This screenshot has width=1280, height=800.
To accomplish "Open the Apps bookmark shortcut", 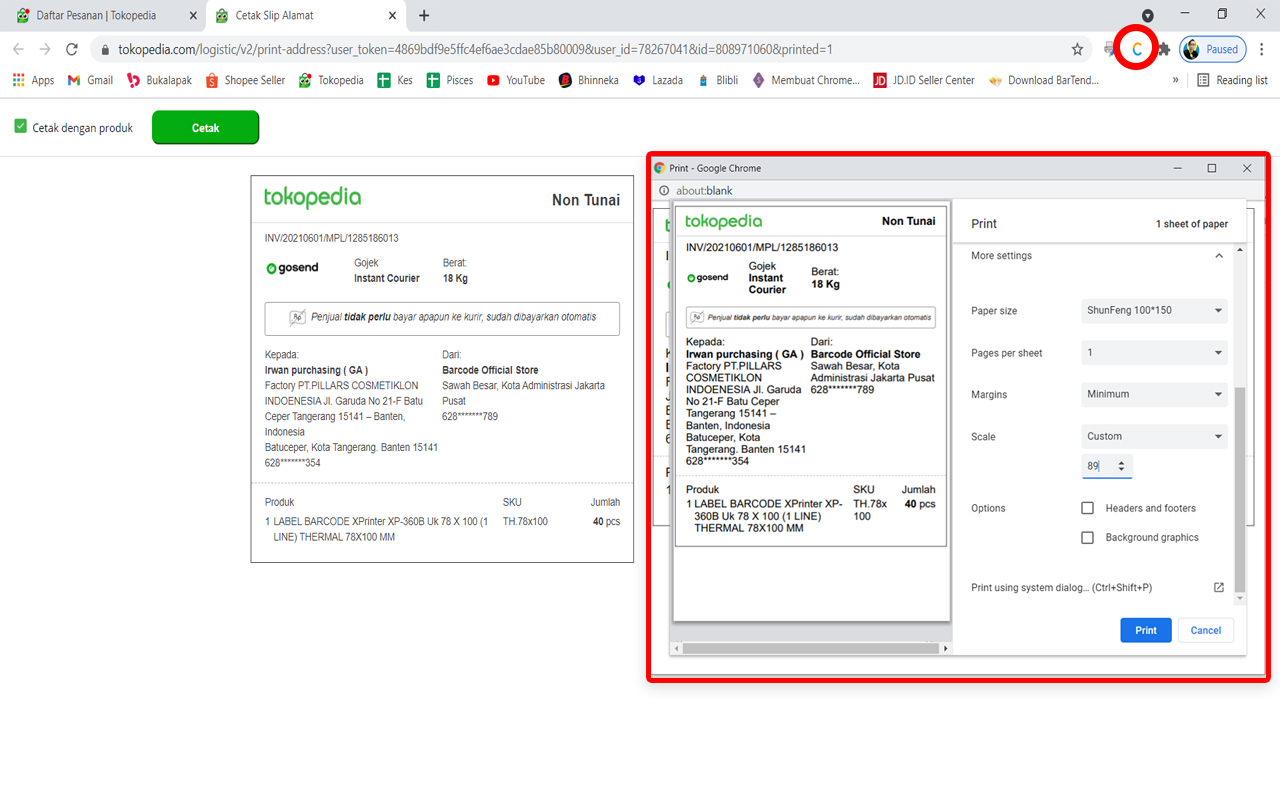I will 33,80.
